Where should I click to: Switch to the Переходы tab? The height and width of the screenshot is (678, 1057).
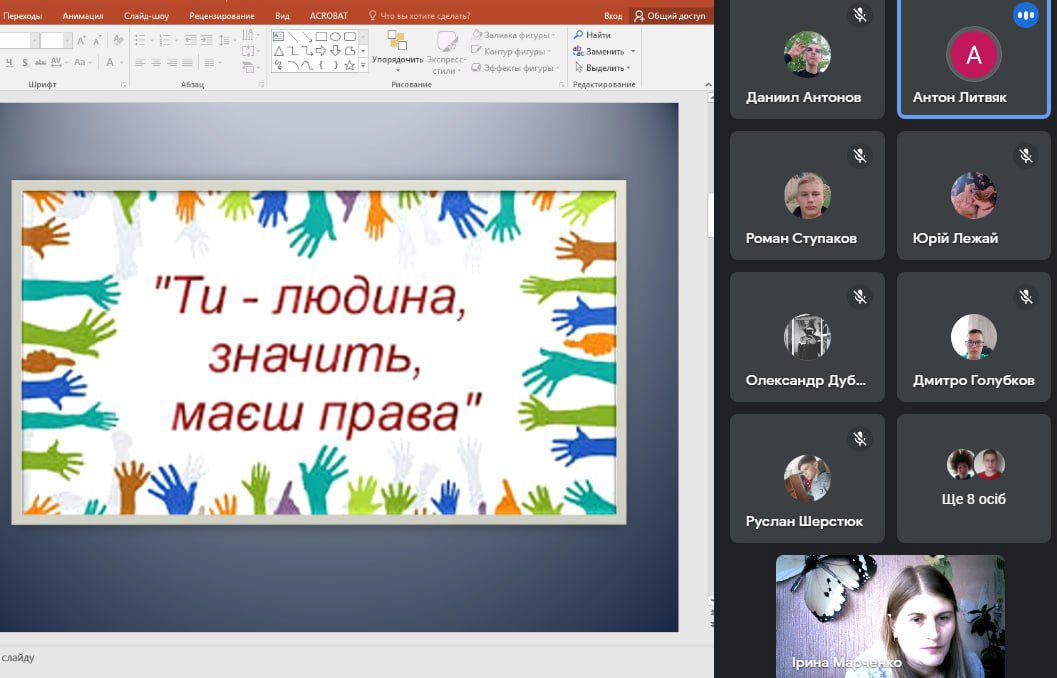tap(22, 16)
